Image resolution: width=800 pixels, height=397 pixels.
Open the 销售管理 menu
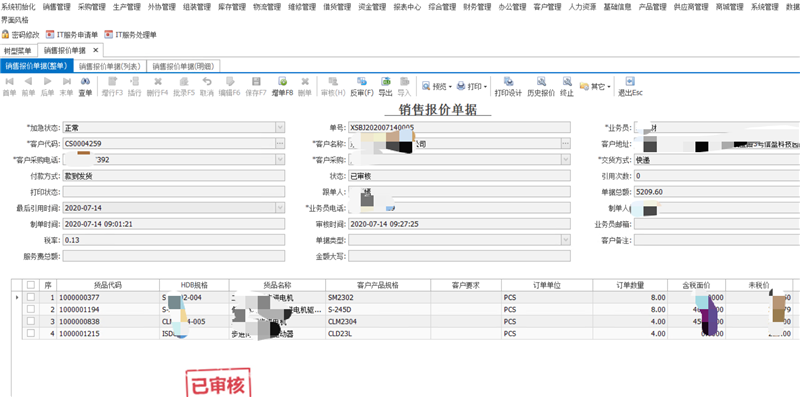coord(56,7)
